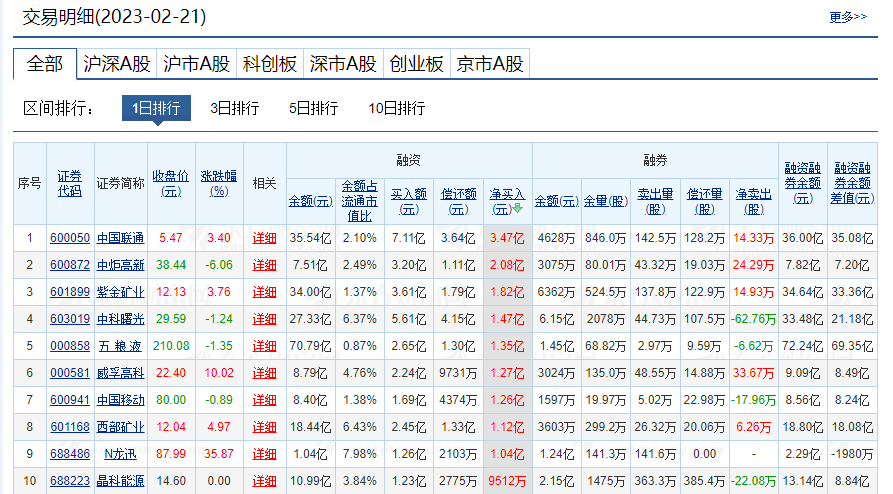Click the 更多>> link

coord(847,16)
